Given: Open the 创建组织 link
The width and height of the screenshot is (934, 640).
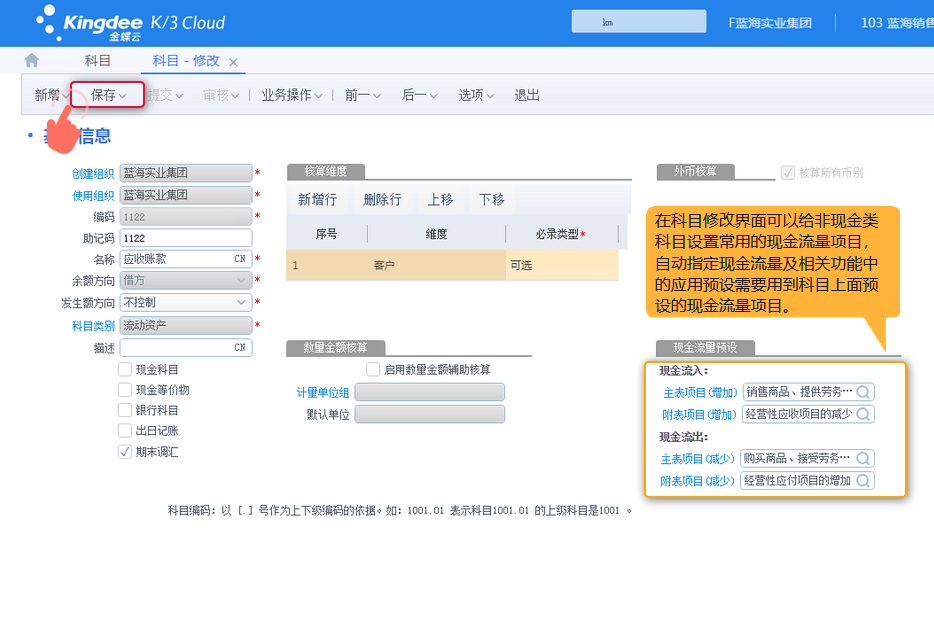Looking at the screenshot, I should (93, 173).
